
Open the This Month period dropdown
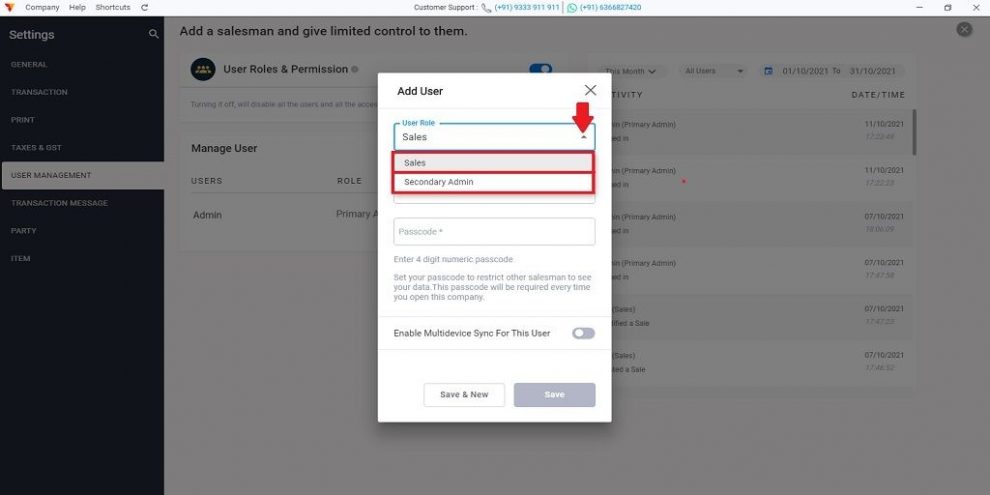tap(630, 71)
